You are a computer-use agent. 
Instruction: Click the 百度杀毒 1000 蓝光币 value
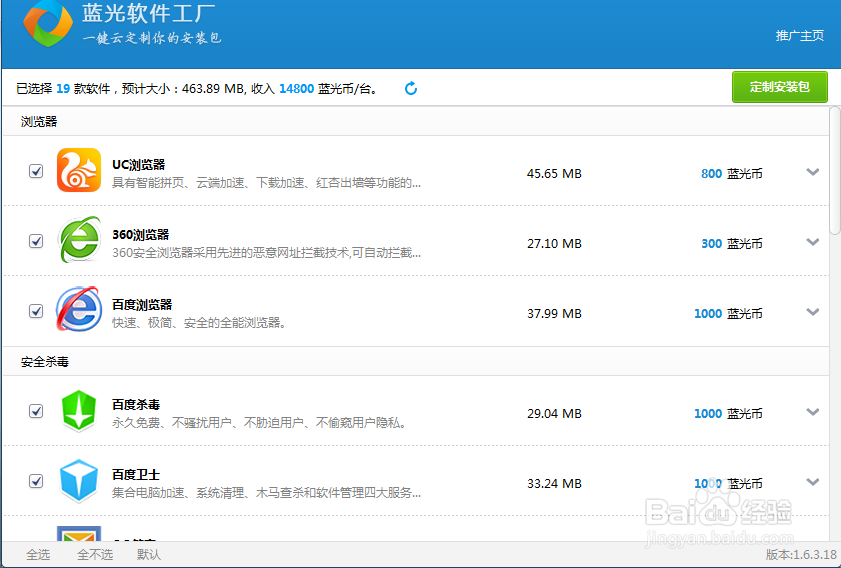[x=728, y=414]
